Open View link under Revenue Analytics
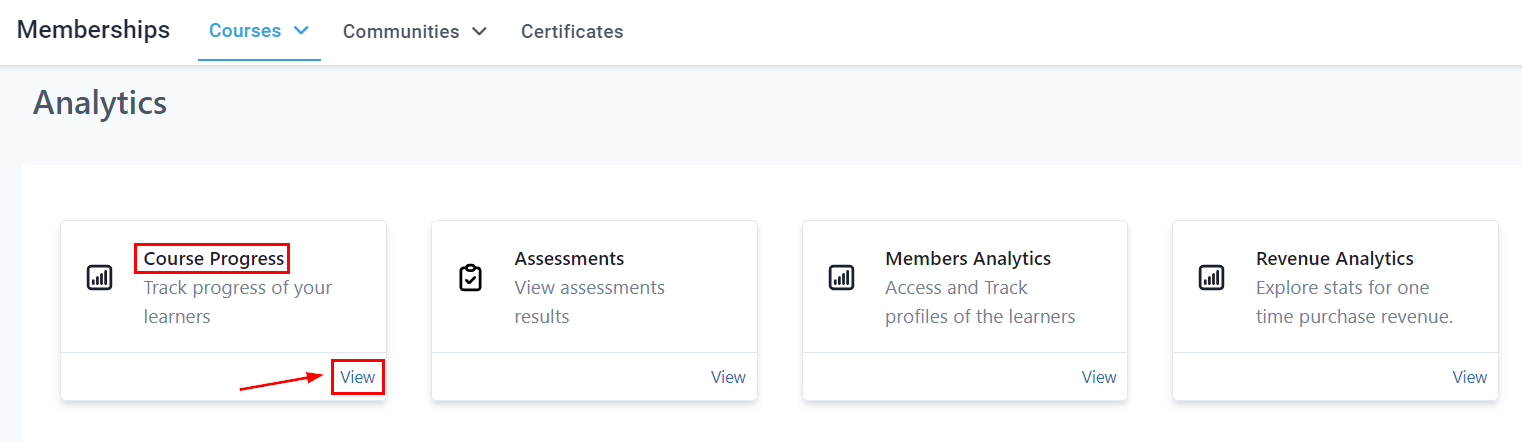The image size is (1522, 442). point(1469,377)
